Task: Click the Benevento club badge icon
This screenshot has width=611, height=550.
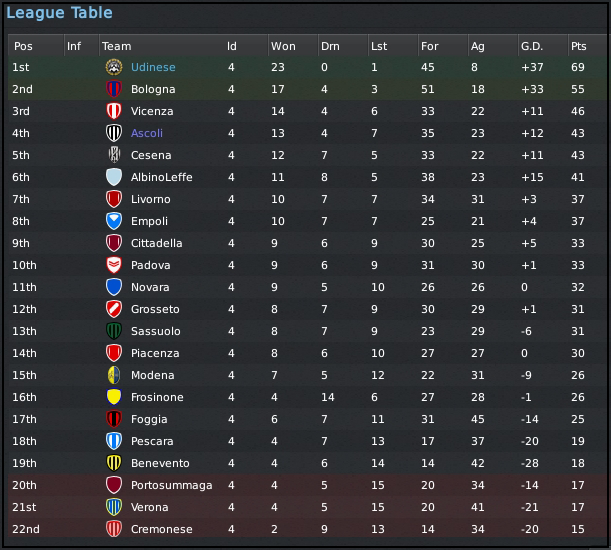Action: pos(113,463)
